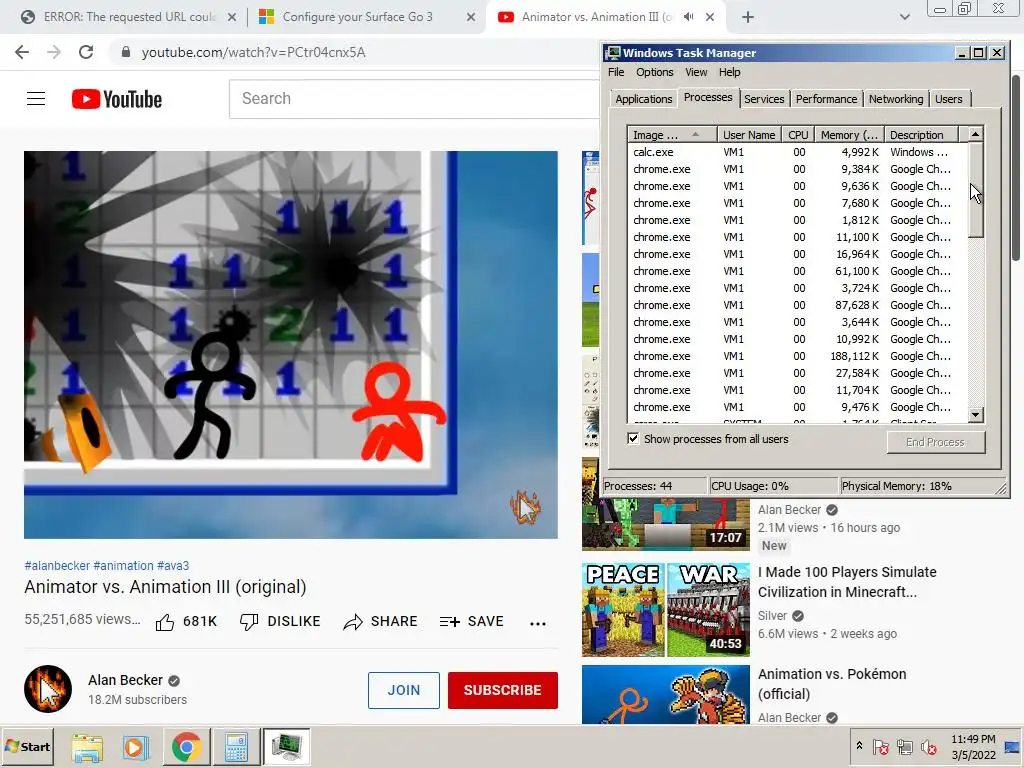
Task: Select the calc.exe process row
Action: point(797,152)
